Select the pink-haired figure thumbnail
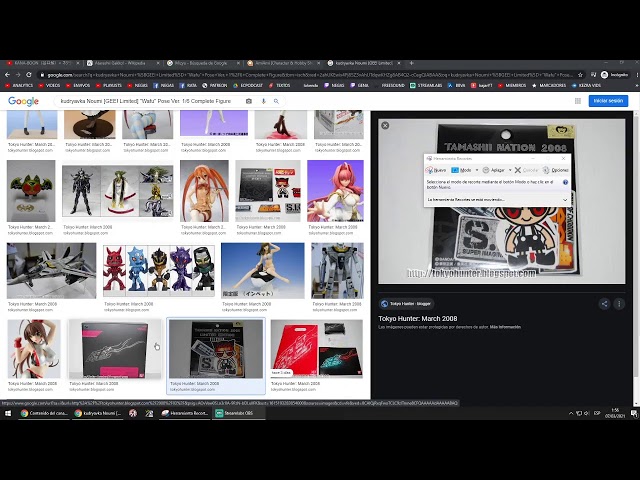This screenshot has height=480, width=640. (x=335, y=191)
